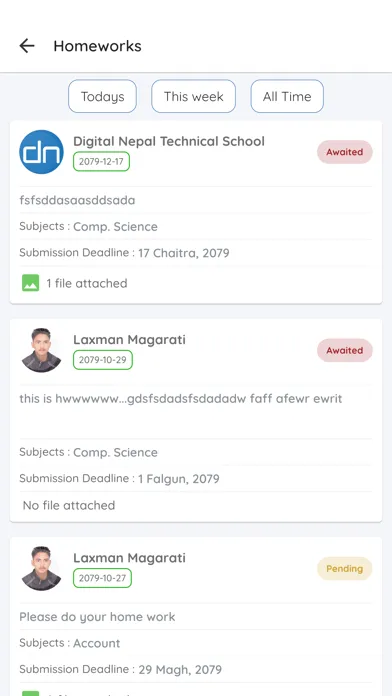The height and width of the screenshot is (696, 392).
Task: Tap the Pending status badge
Action: point(344,569)
